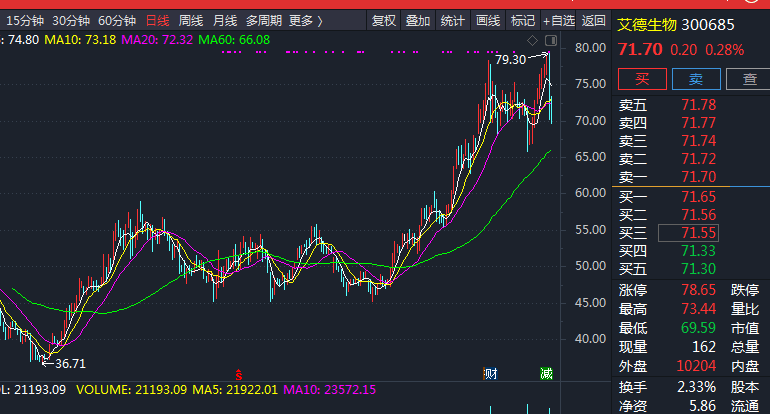
Task: Select 卖五 price 71.78
Action: 699,105
